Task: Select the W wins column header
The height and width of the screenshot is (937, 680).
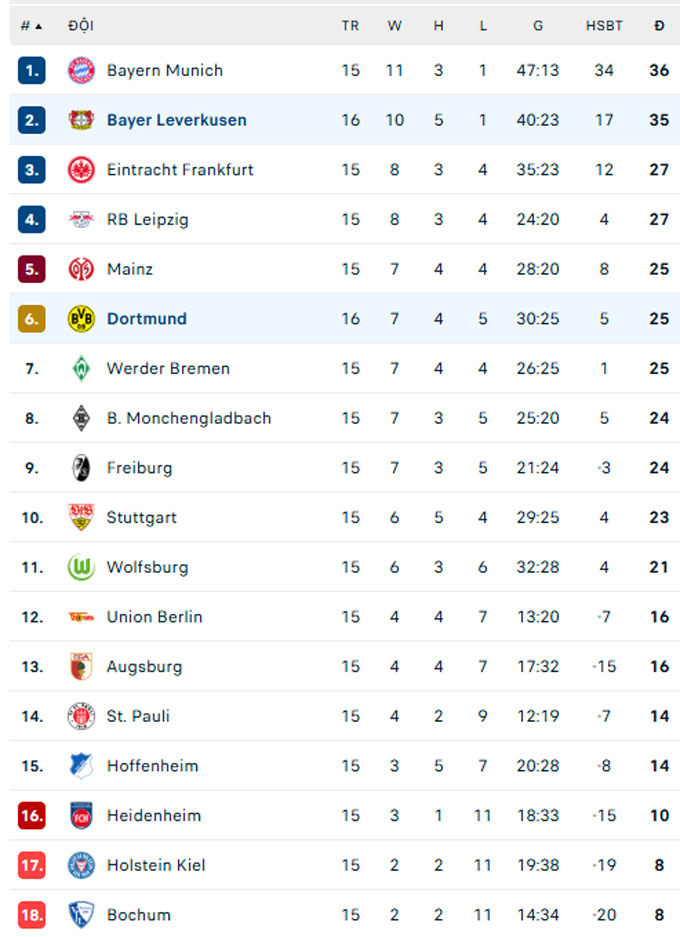Action: [394, 26]
